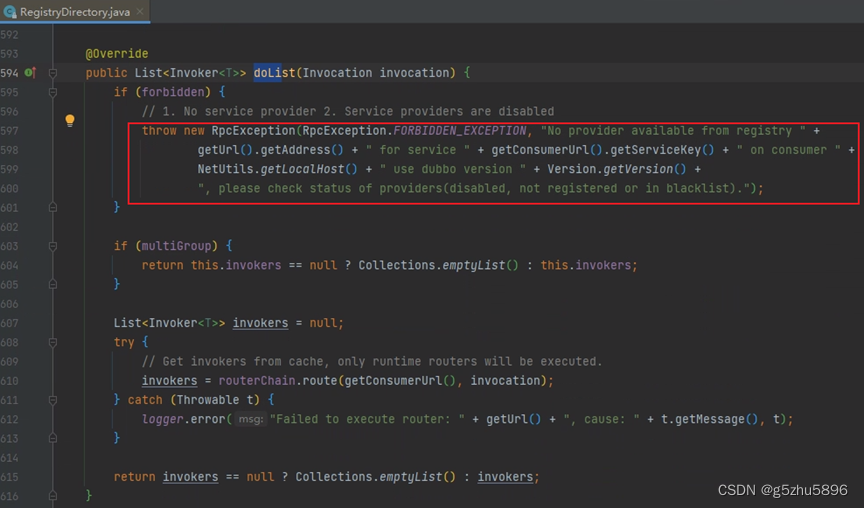The height and width of the screenshot is (508, 864).
Task: Click the fold end marker at line 601
Action: 53,207
